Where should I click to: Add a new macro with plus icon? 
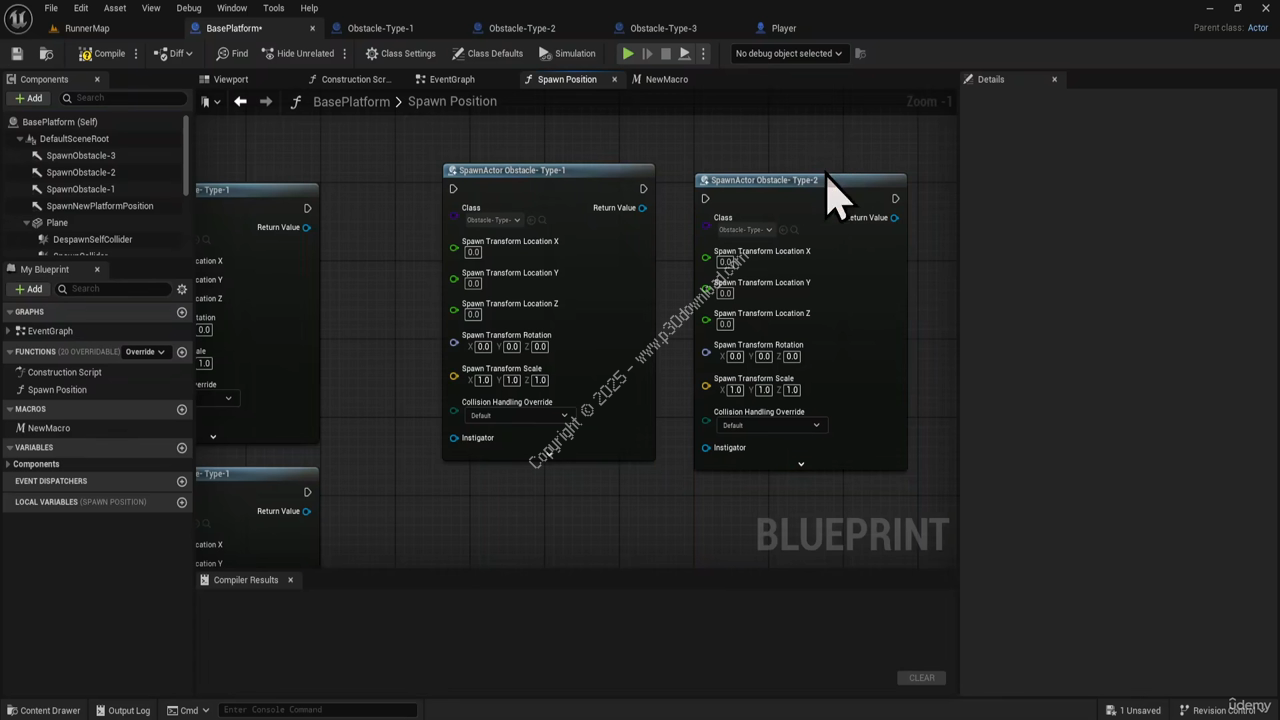(182, 409)
